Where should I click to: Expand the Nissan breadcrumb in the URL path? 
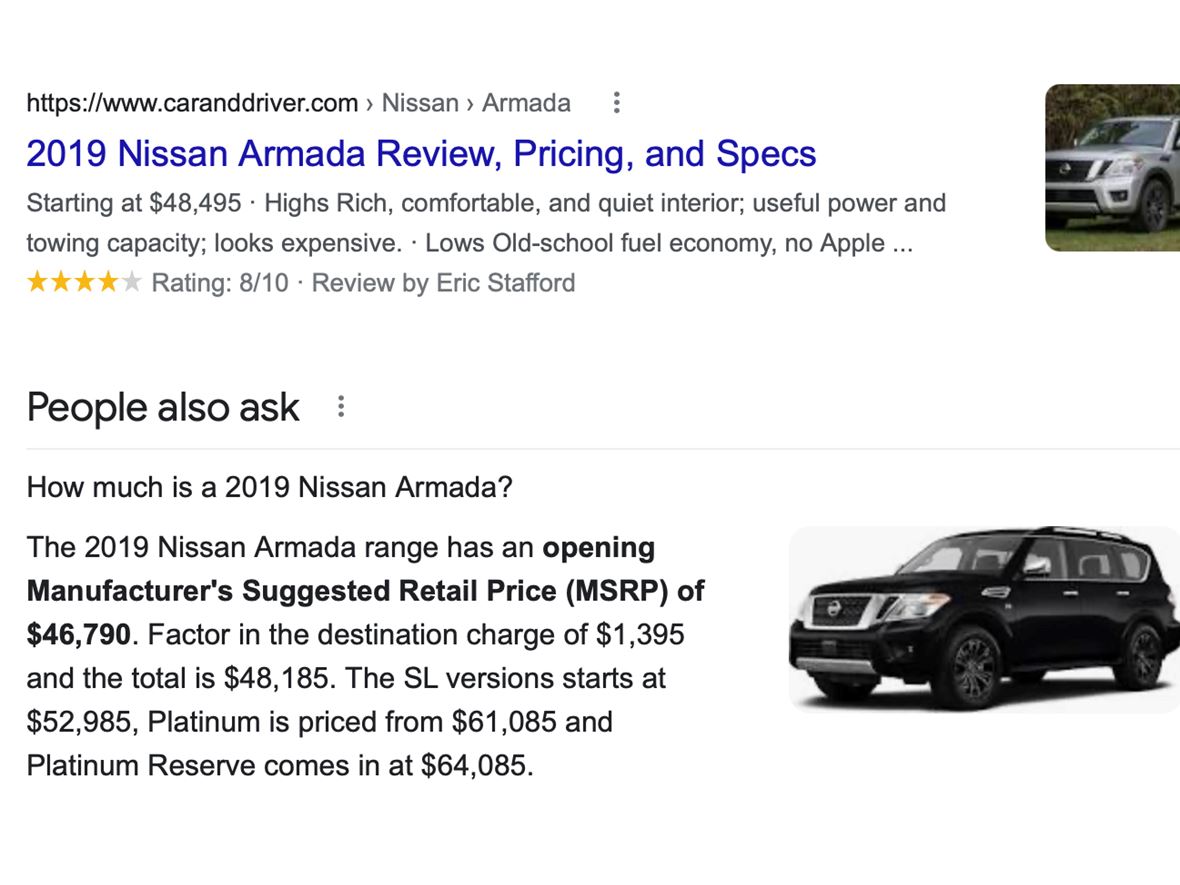pyautogui.click(x=420, y=102)
